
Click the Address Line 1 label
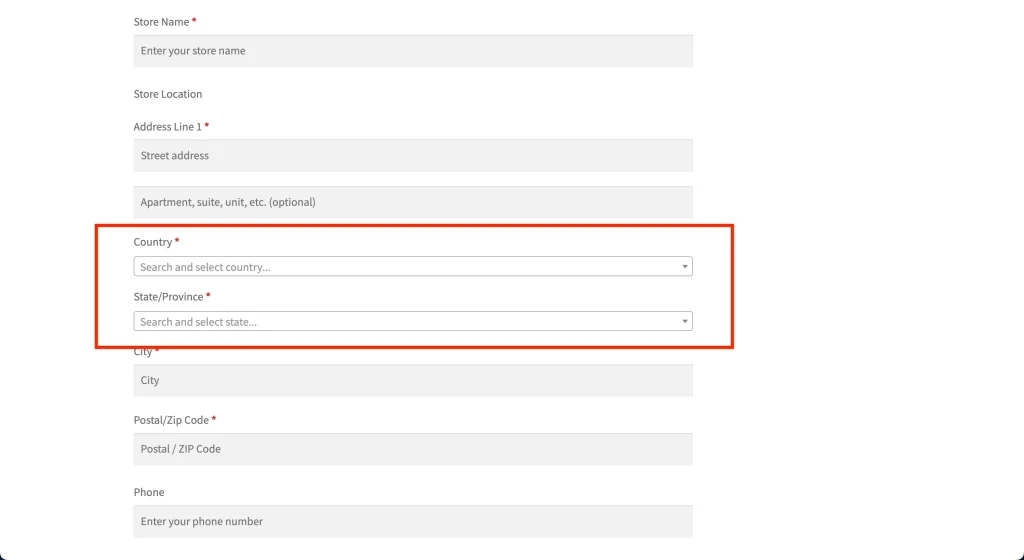point(167,127)
